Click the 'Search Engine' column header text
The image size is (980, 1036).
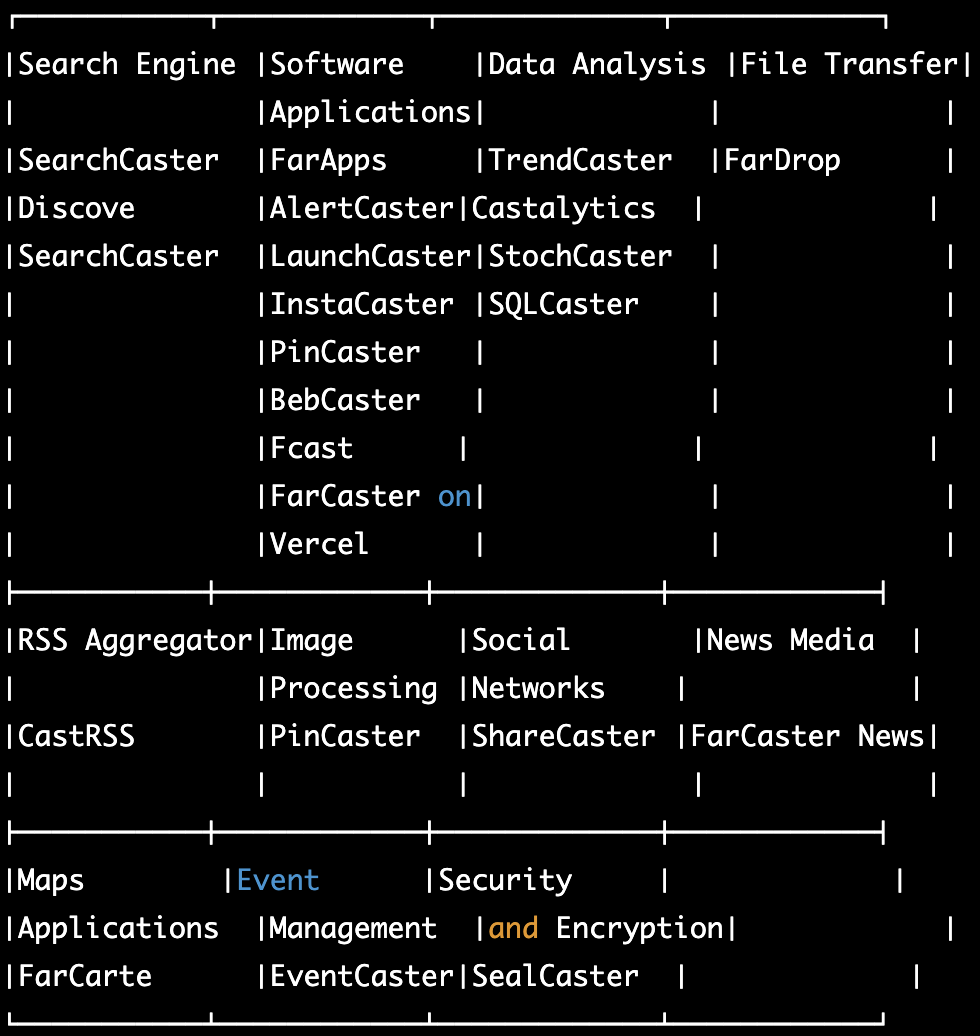[127, 65]
